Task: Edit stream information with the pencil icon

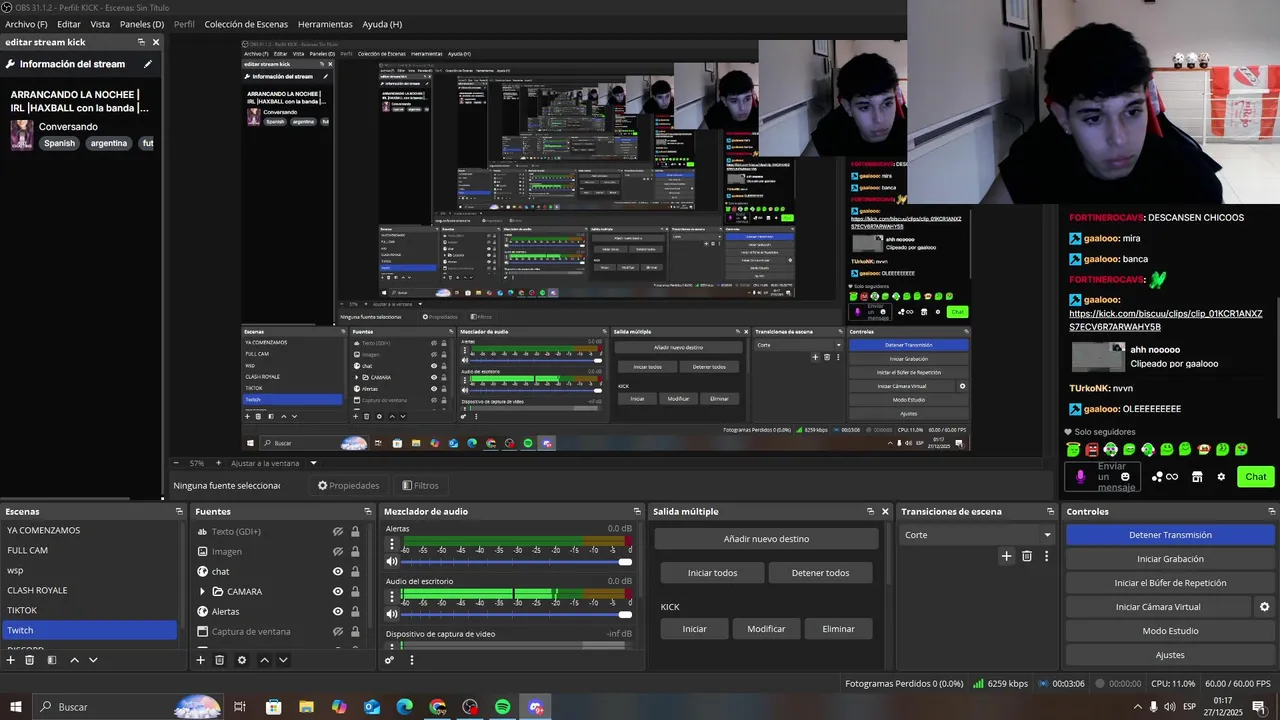Action: pyautogui.click(x=148, y=64)
